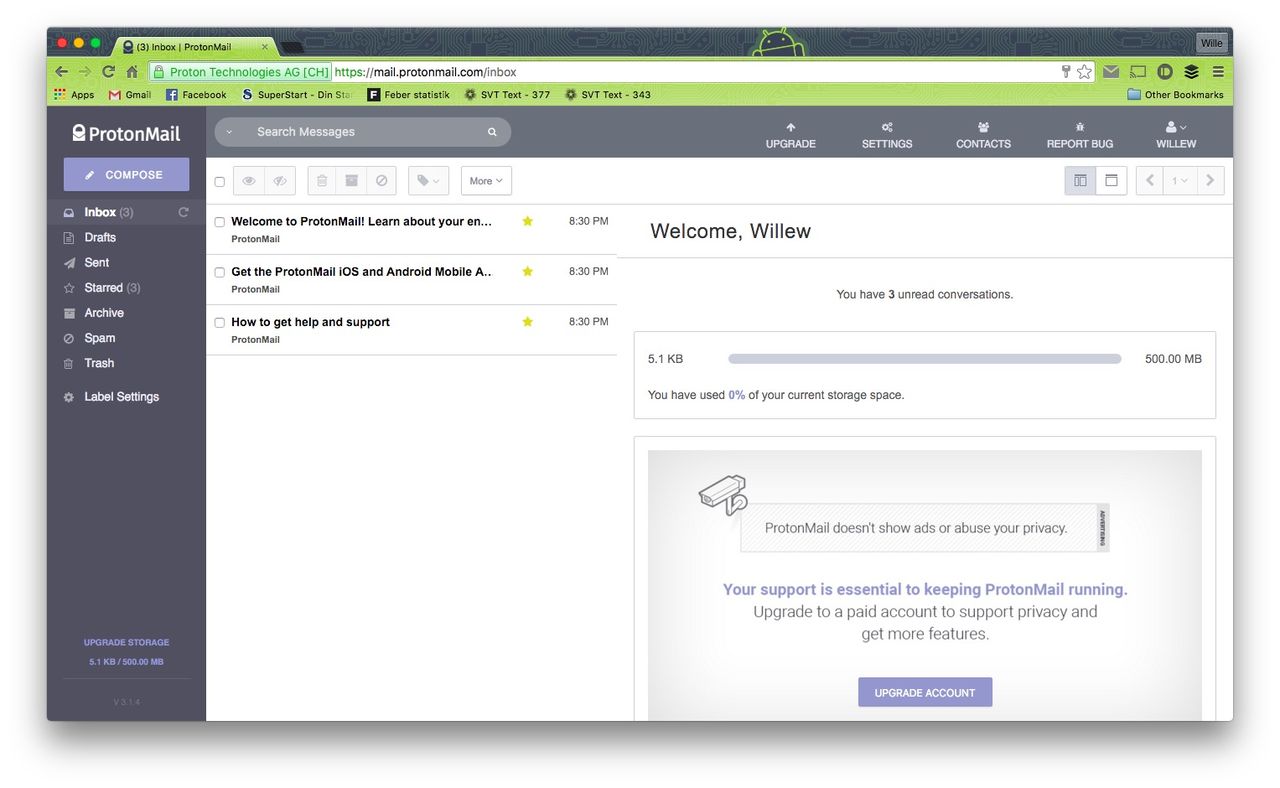Click the Buffer layers extension icon
Viewport: 1280px width, 788px height.
coord(1191,72)
